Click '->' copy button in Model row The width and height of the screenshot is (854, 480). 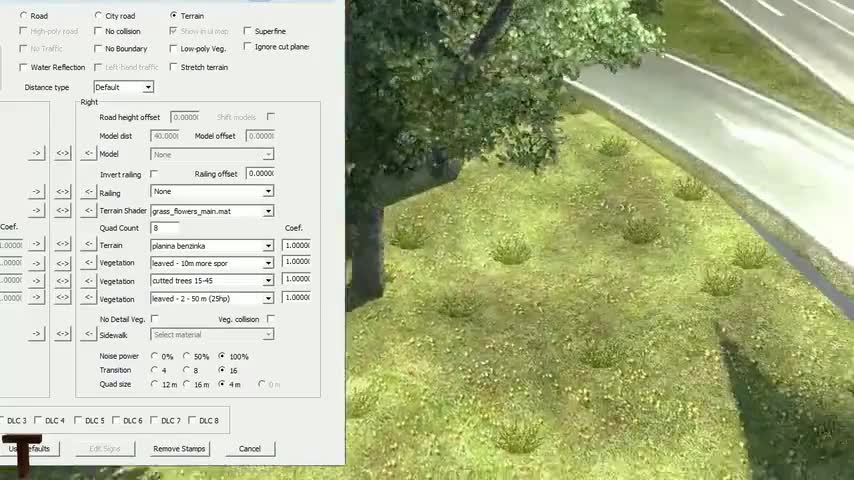36,154
